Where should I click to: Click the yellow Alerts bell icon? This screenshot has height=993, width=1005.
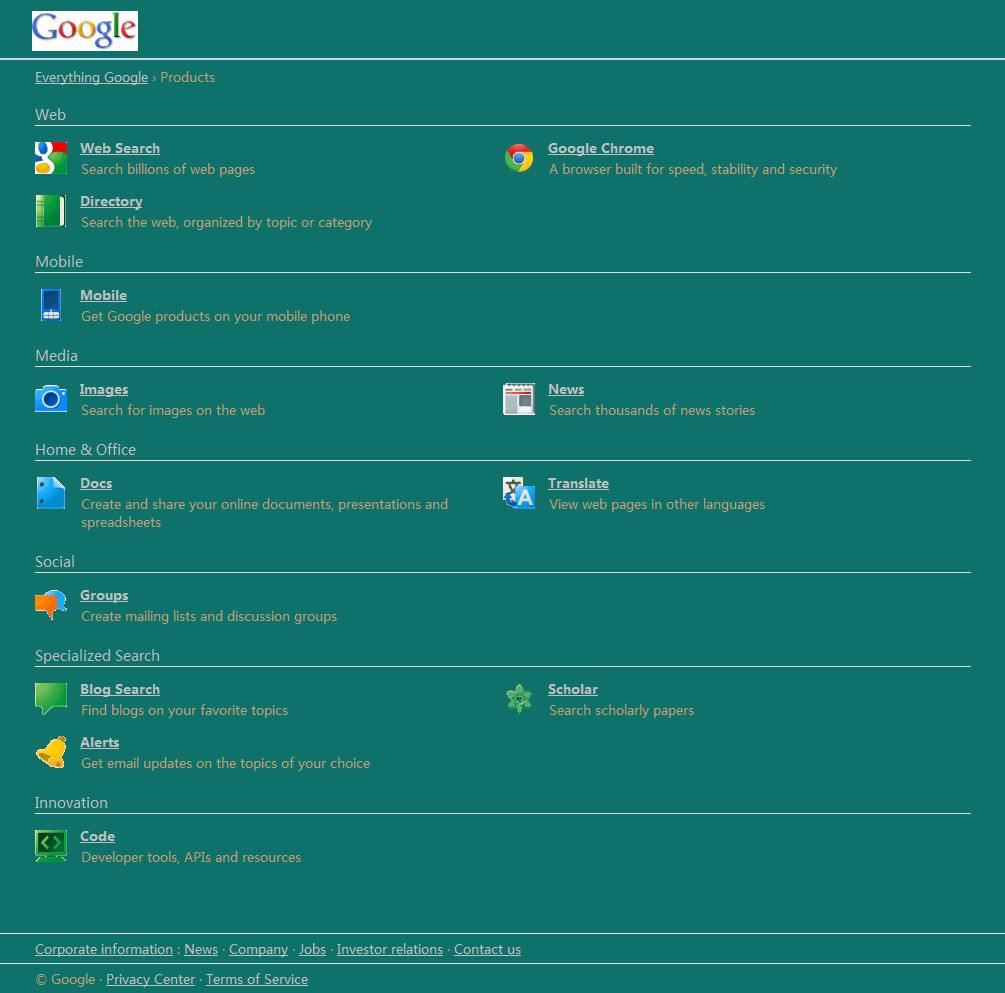pyautogui.click(x=51, y=752)
